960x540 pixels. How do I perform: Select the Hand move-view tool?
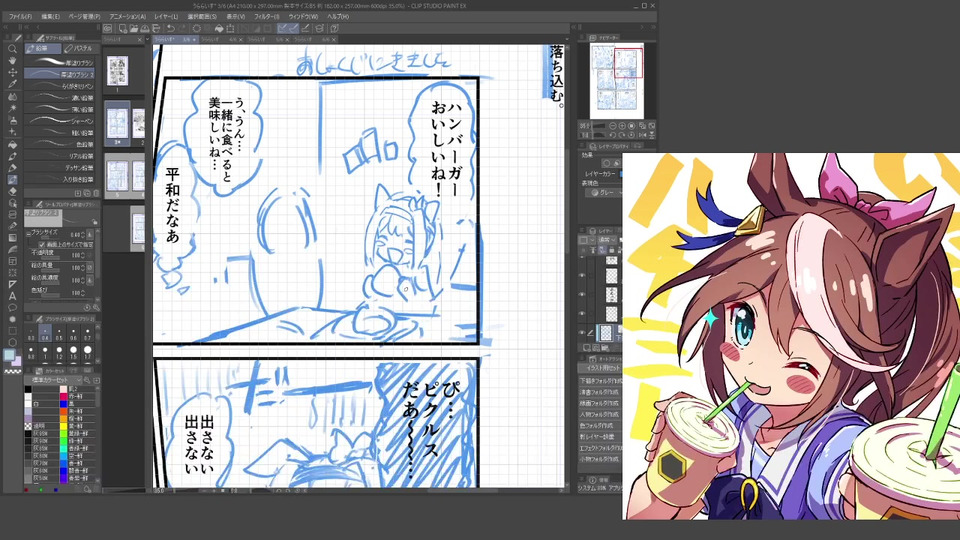tap(12, 61)
